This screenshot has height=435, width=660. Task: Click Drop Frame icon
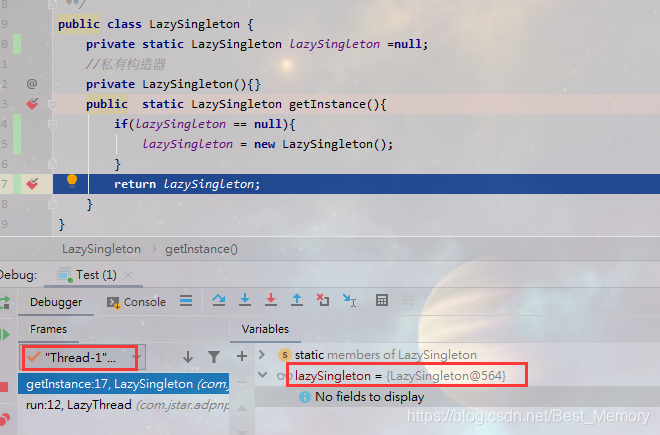point(323,300)
